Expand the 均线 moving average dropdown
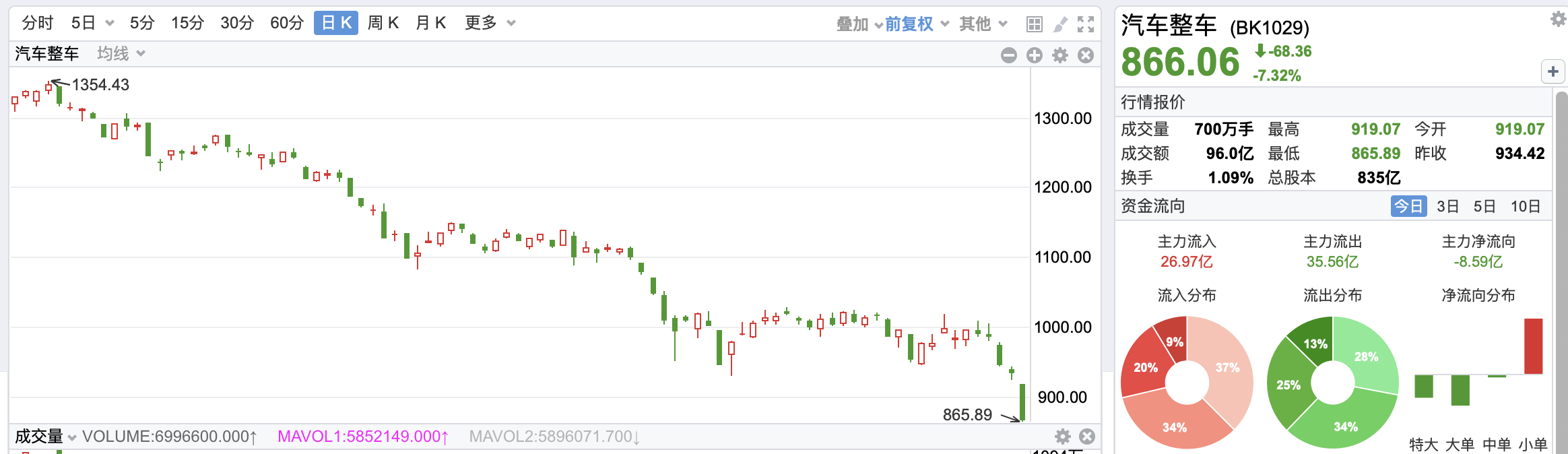This screenshot has width=1568, height=454. pyautogui.click(x=121, y=53)
